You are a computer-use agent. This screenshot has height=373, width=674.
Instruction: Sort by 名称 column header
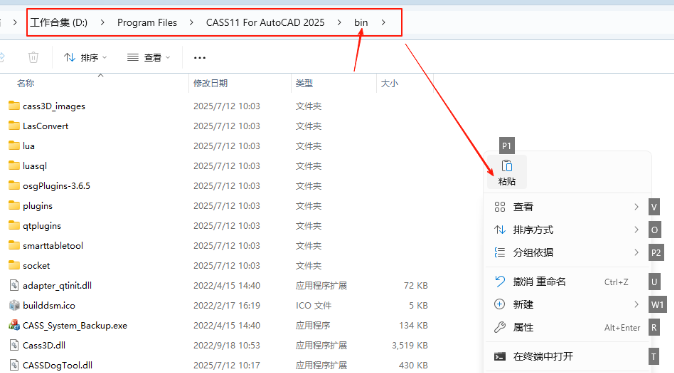[25, 83]
